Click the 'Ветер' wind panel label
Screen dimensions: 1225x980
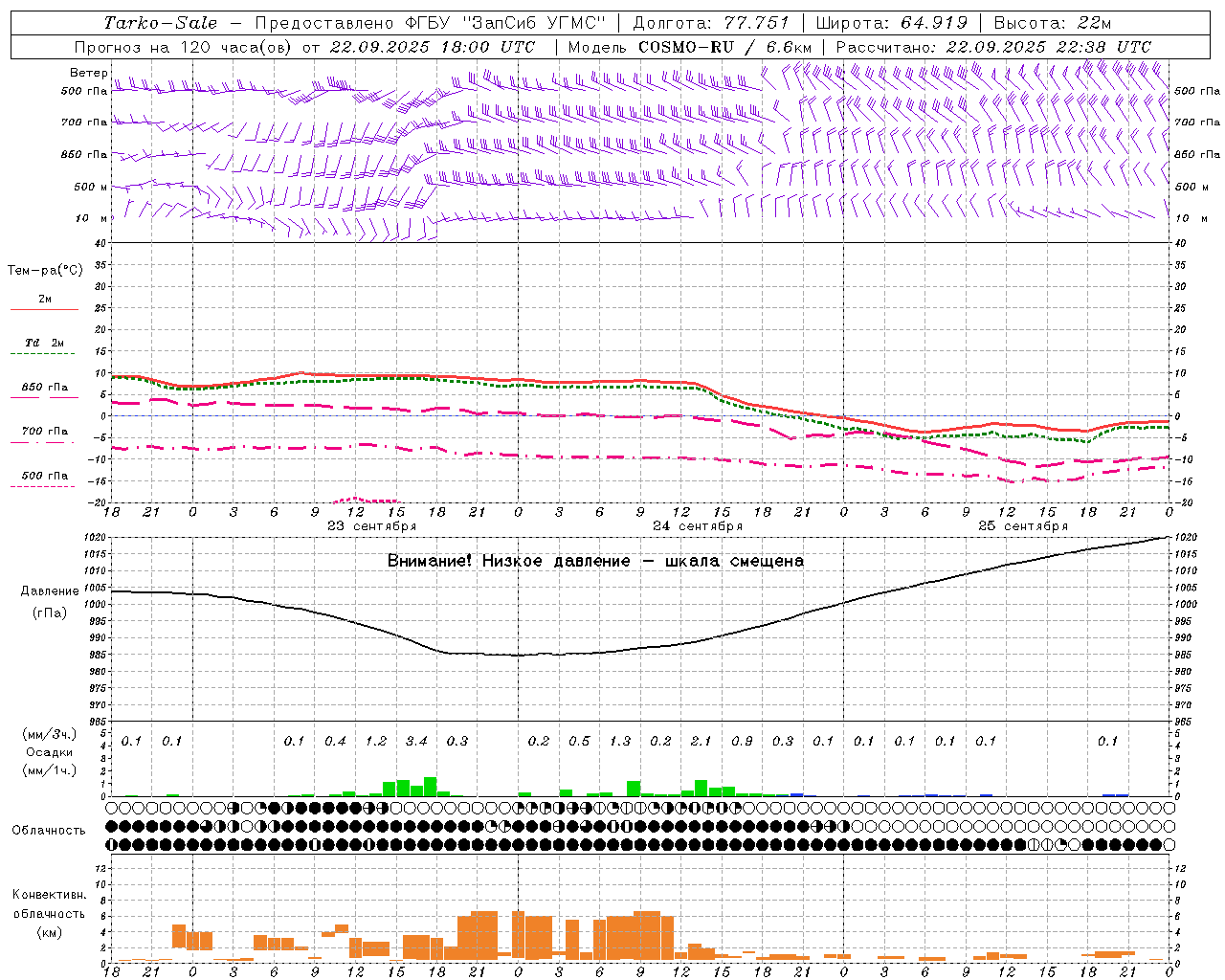89,73
